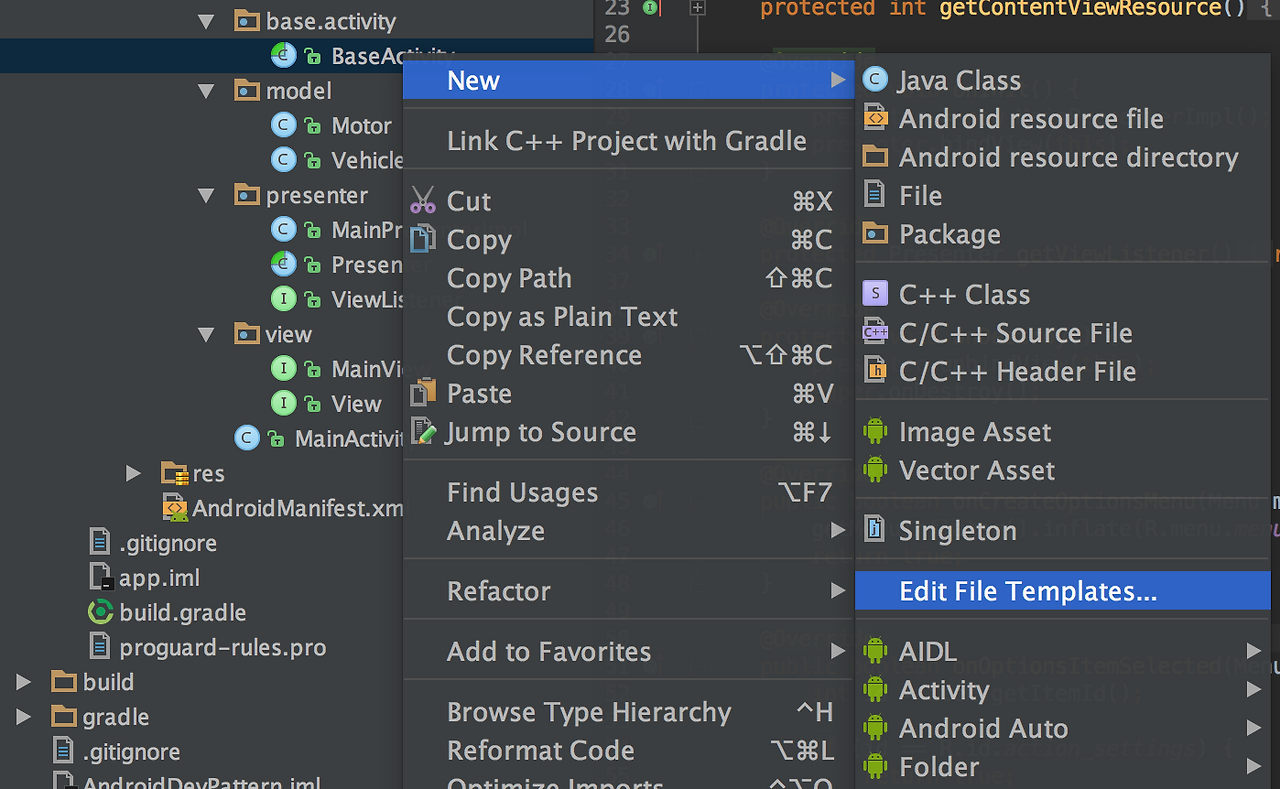Click the Java Class icon in submenu
The height and width of the screenshot is (789, 1280).
coord(875,80)
